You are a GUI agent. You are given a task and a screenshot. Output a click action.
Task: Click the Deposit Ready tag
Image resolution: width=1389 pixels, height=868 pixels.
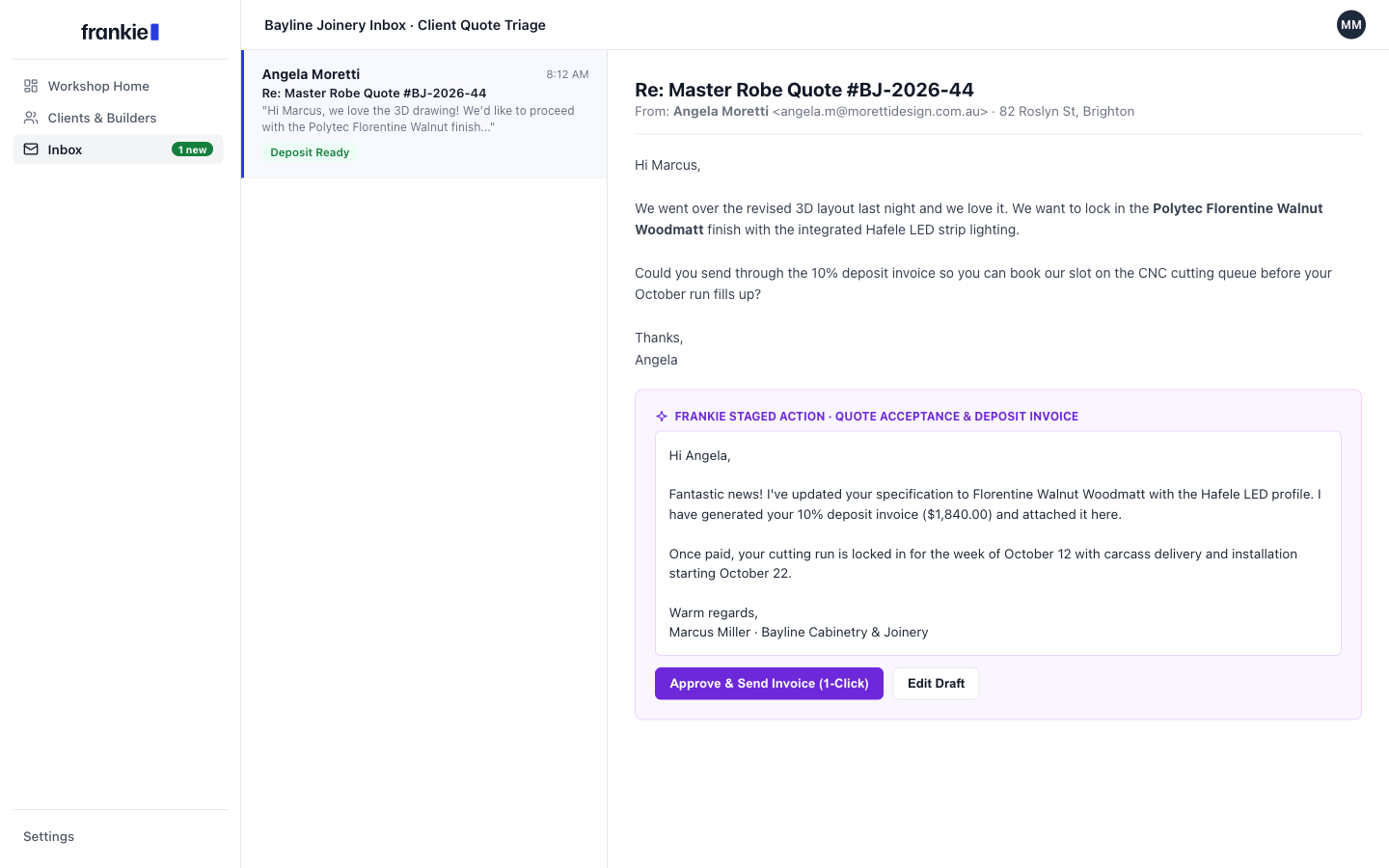coord(310,152)
